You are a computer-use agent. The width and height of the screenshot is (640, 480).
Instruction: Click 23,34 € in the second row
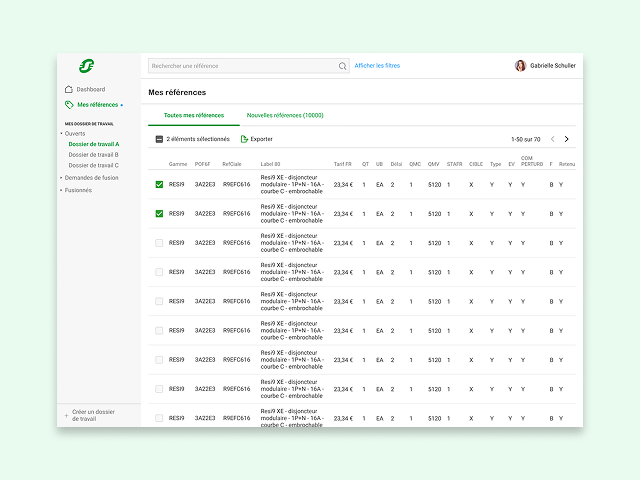click(x=343, y=214)
